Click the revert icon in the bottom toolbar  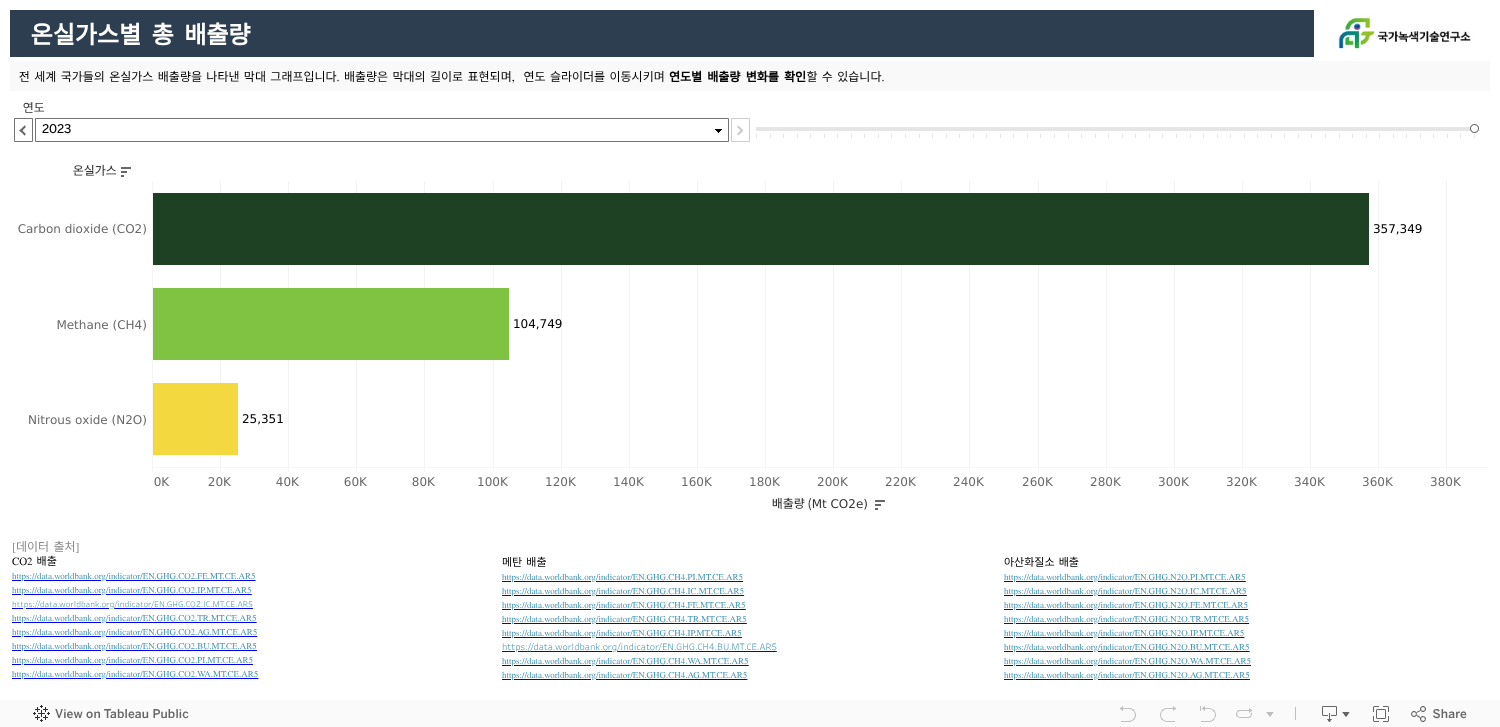point(1207,714)
